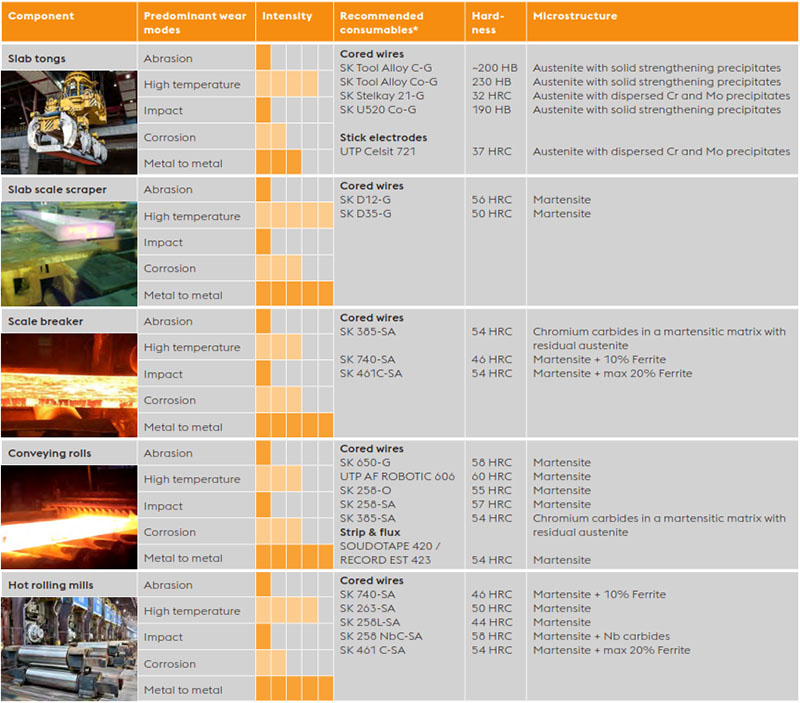Click 'SK 258-SA' consumable
The width and height of the screenshot is (800, 703).
coord(367,504)
